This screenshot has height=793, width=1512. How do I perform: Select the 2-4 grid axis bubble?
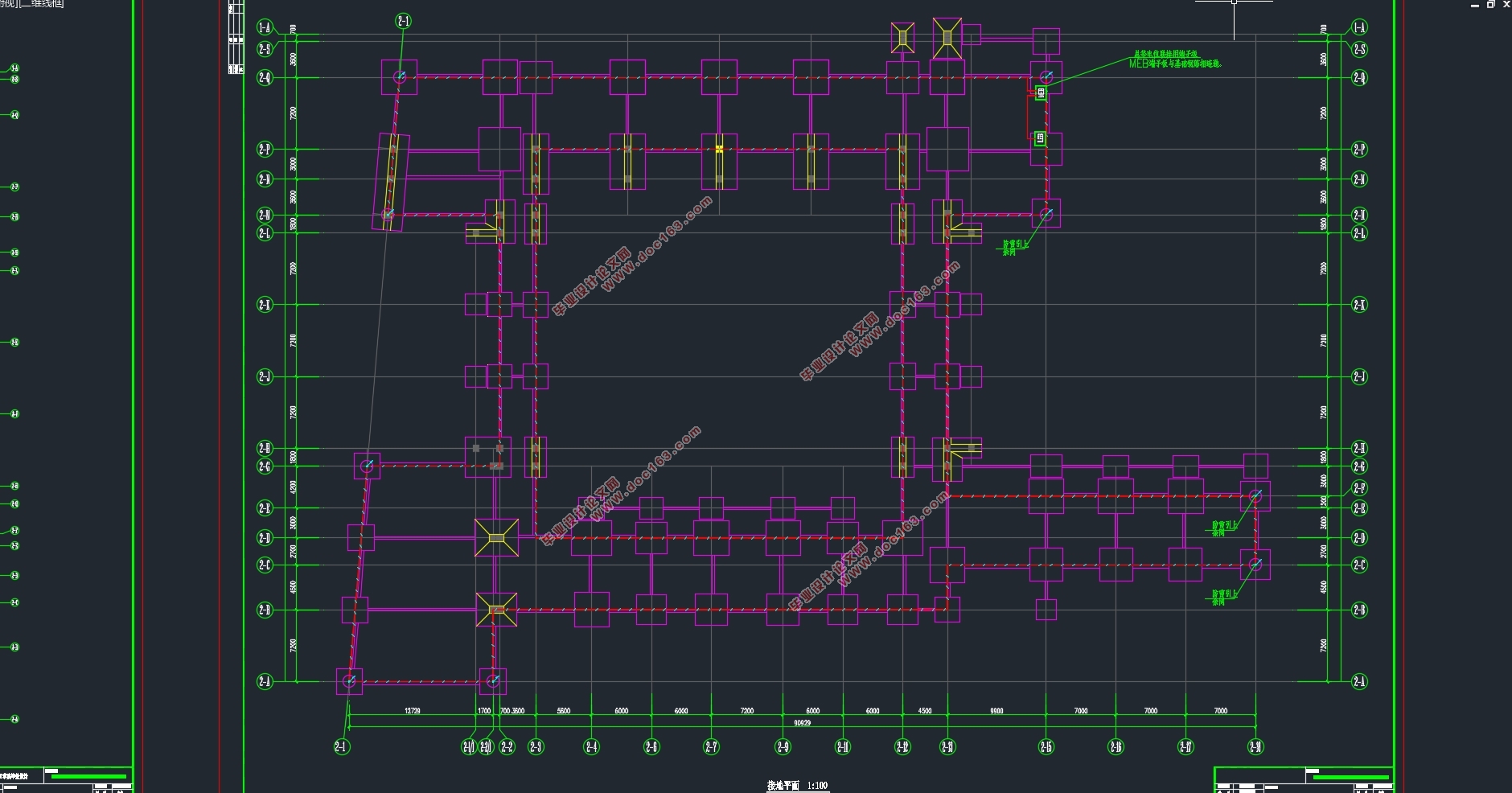coord(591,747)
